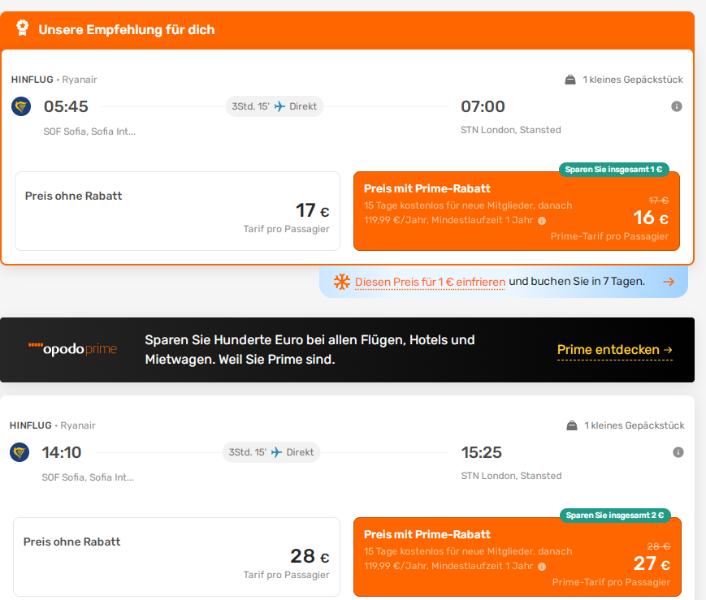Click '1 kleines Gepäckstück' on 05:45 flight
Viewport: 706px width, 600px height.
pyautogui.click(x=633, y=80)
